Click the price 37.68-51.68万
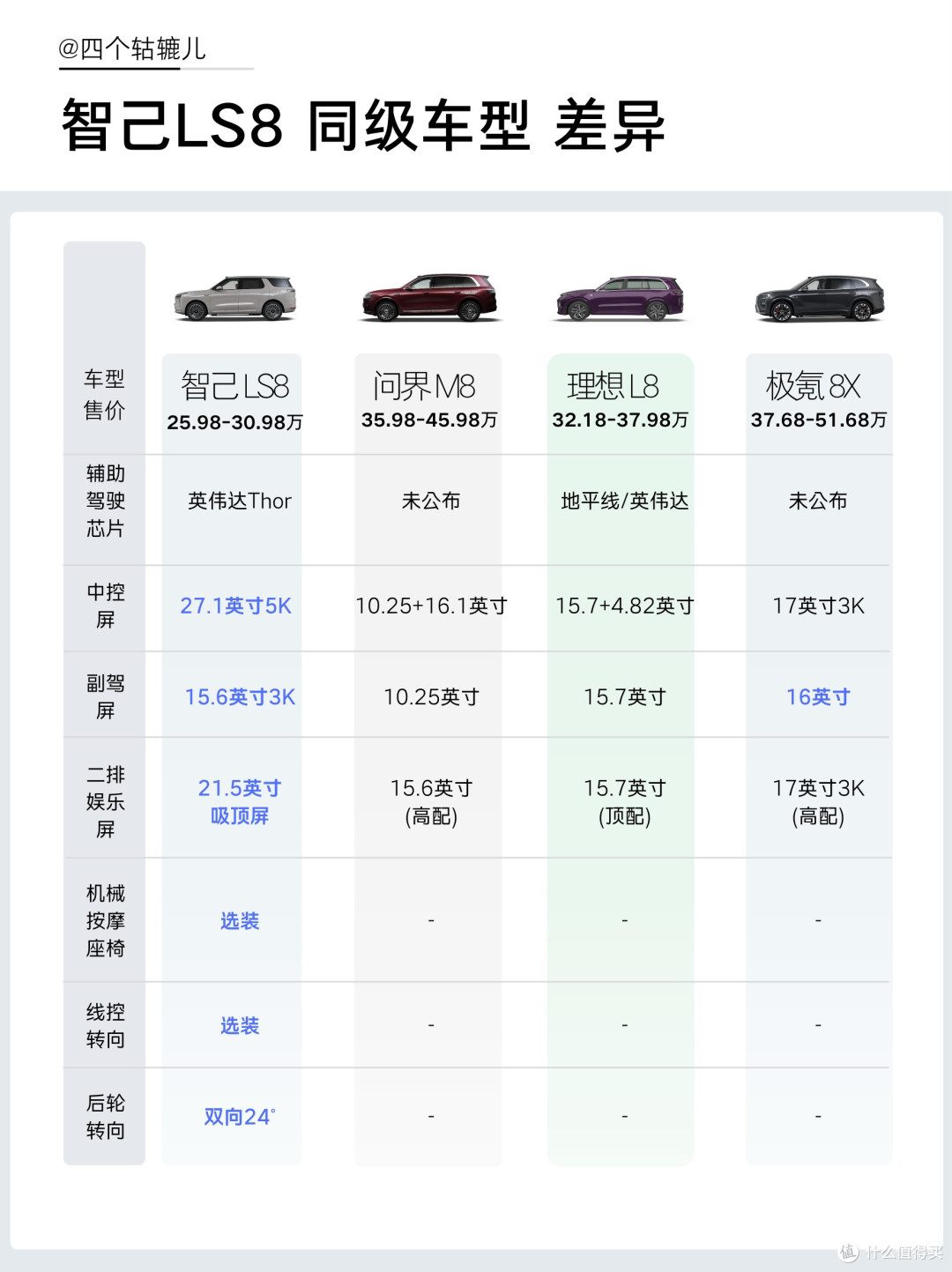Viewport: 952px width, 1272px height. tap(819, 420)
